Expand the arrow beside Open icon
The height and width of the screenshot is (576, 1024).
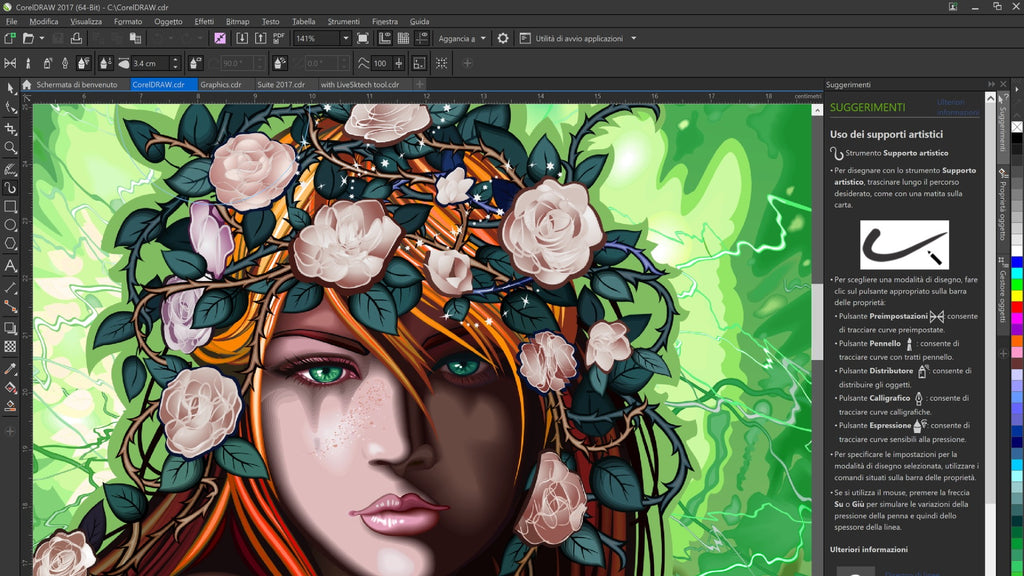coord(42,39)
